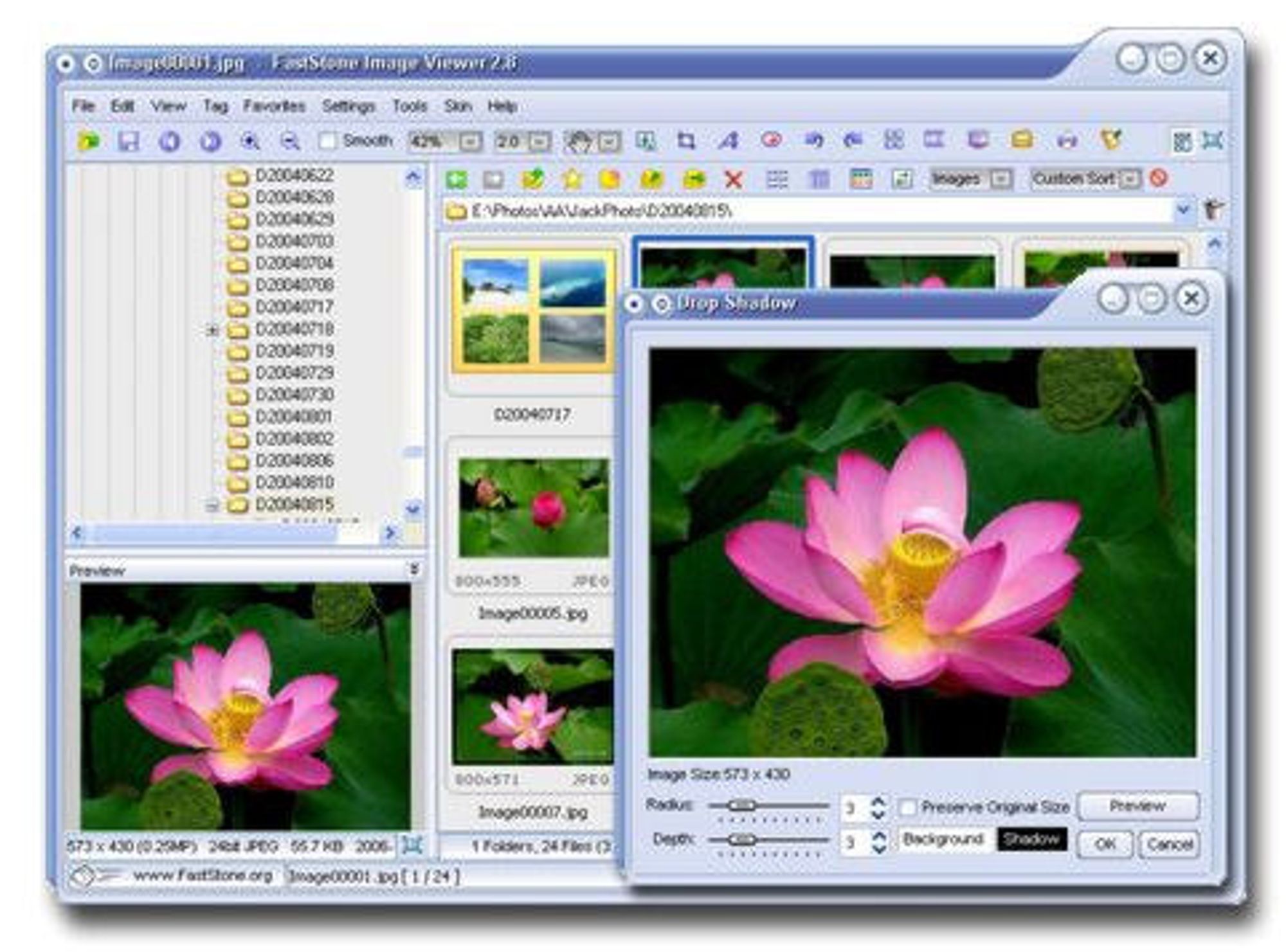Click the Zoom Out magnifier icon
The image size is (1286, 952).
point(291,141)
